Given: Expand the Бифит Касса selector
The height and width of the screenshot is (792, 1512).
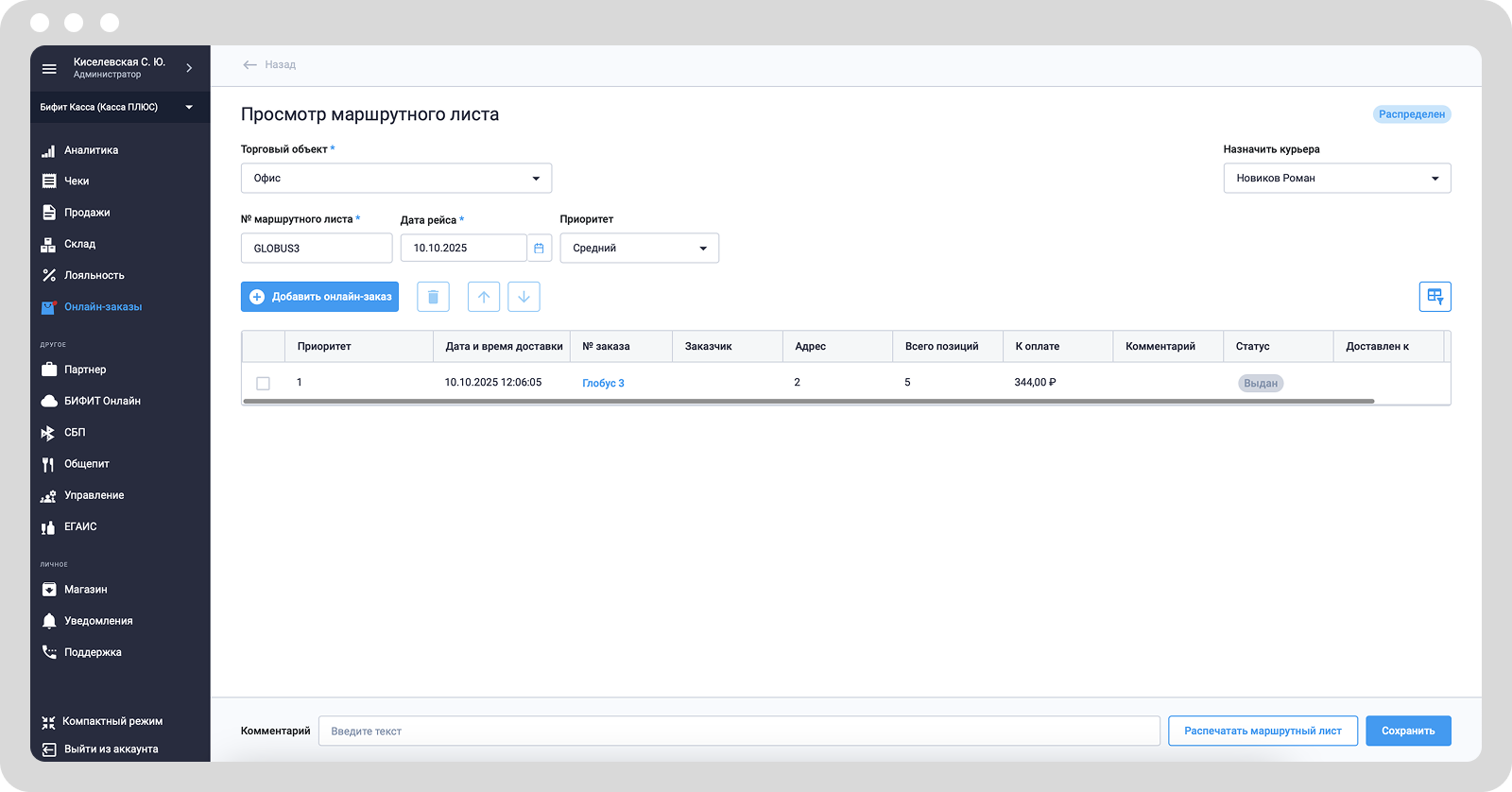Looking at the screenshot, I should pos(120,108).
